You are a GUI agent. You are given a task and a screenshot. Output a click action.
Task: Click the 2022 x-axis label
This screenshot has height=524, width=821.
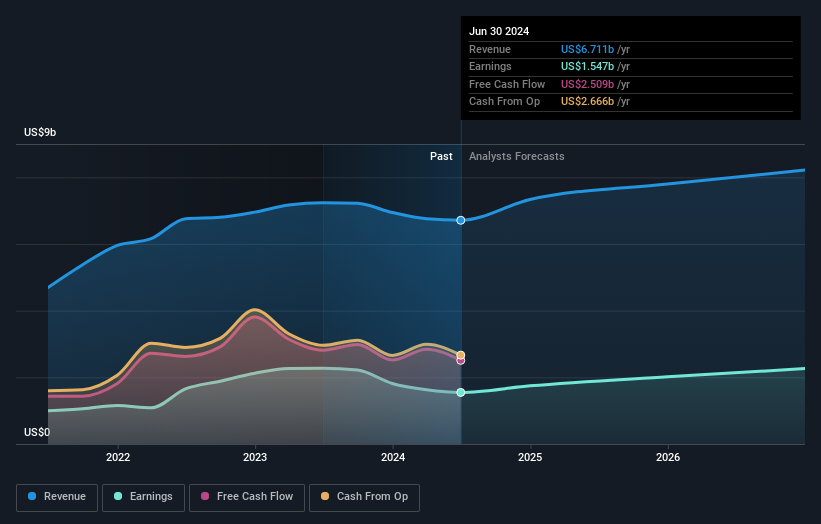[x=118, y=458]
